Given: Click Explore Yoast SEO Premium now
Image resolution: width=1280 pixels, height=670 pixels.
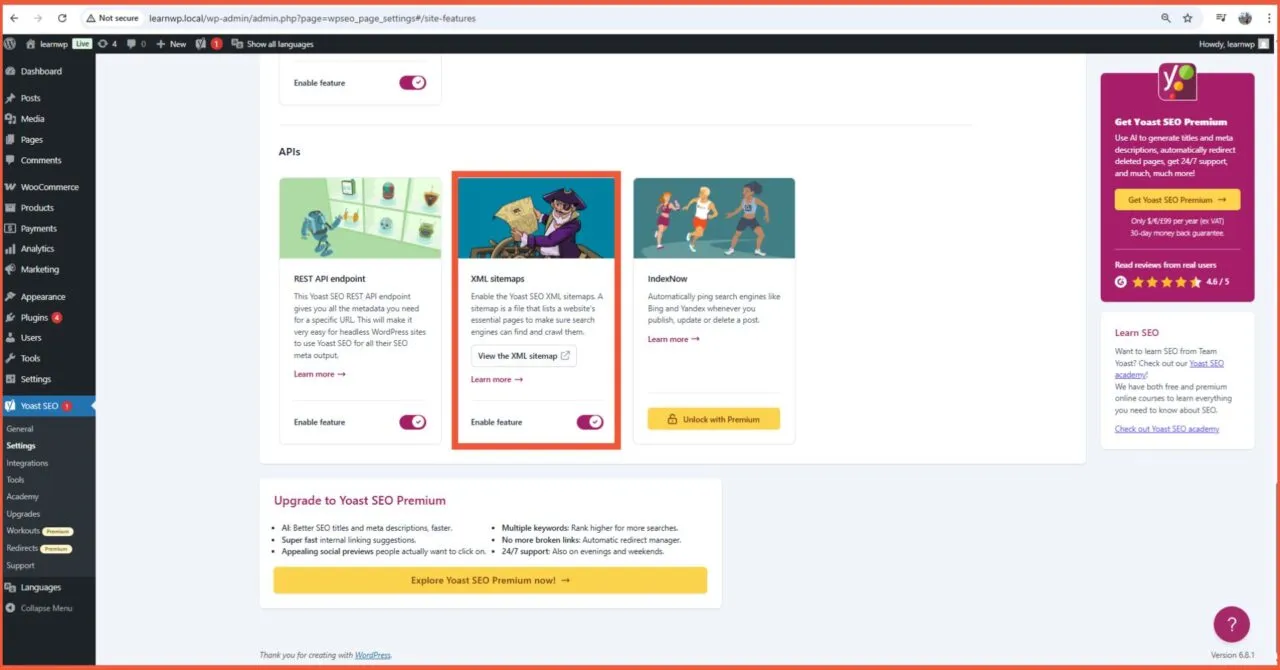Looking at the screenshot, I should point(489,580).
